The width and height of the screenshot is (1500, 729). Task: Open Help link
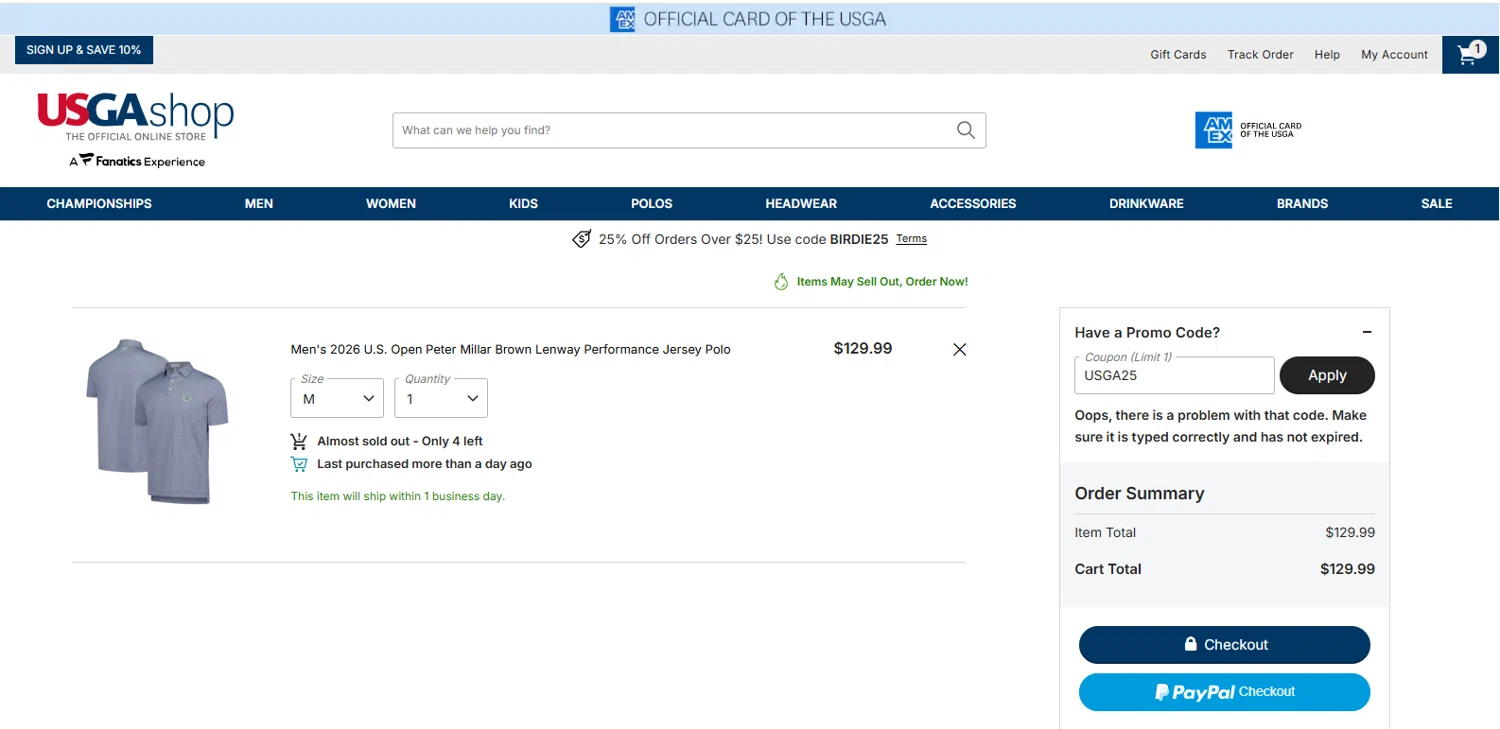click(x=1327, y=55)
